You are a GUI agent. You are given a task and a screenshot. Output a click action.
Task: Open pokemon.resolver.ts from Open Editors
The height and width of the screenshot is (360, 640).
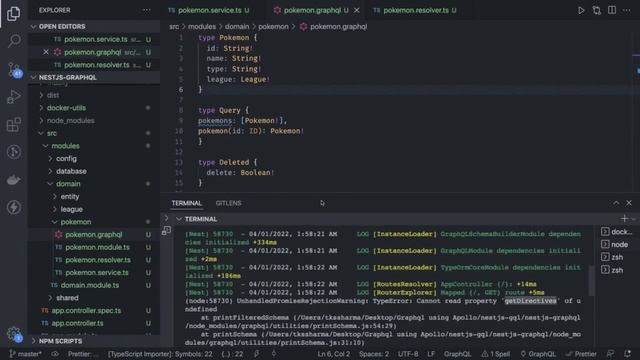[x=97, y=65]
